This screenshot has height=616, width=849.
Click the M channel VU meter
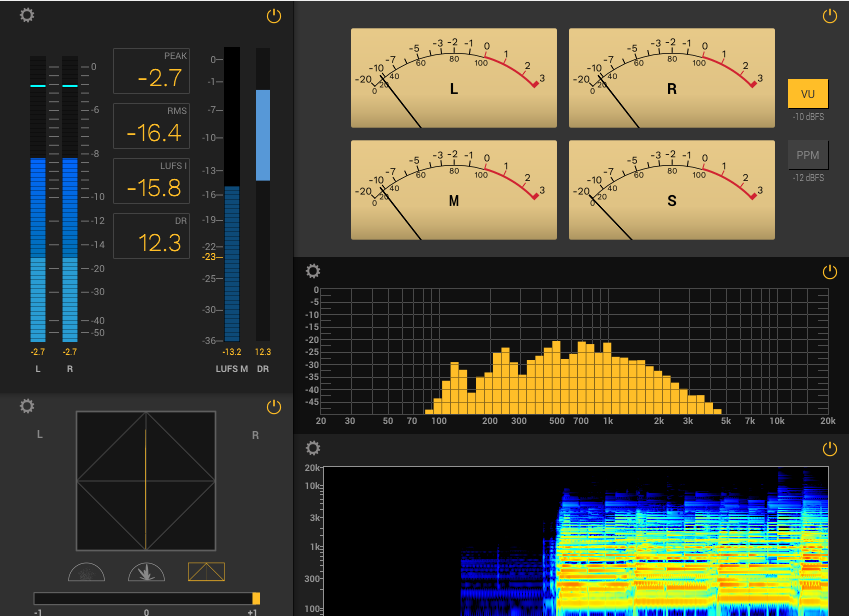point(454,190)
